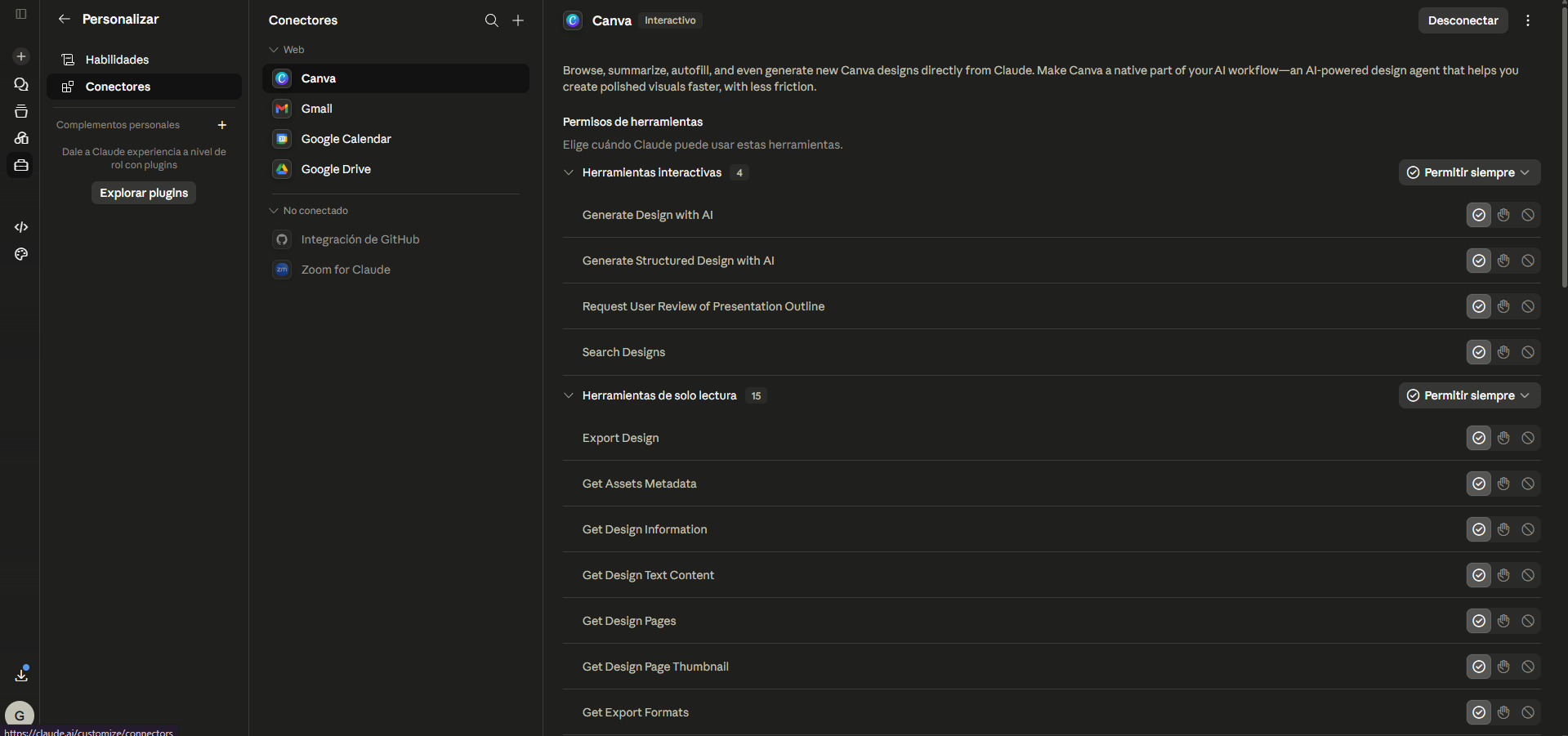Open the code brackets icon in sidebar
This screenshot has width=1568, height=736.
(x=21, y=227)
